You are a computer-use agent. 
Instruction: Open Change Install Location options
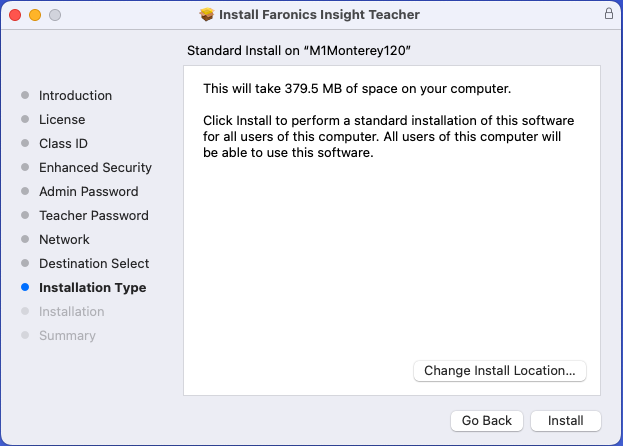(499, 371)
